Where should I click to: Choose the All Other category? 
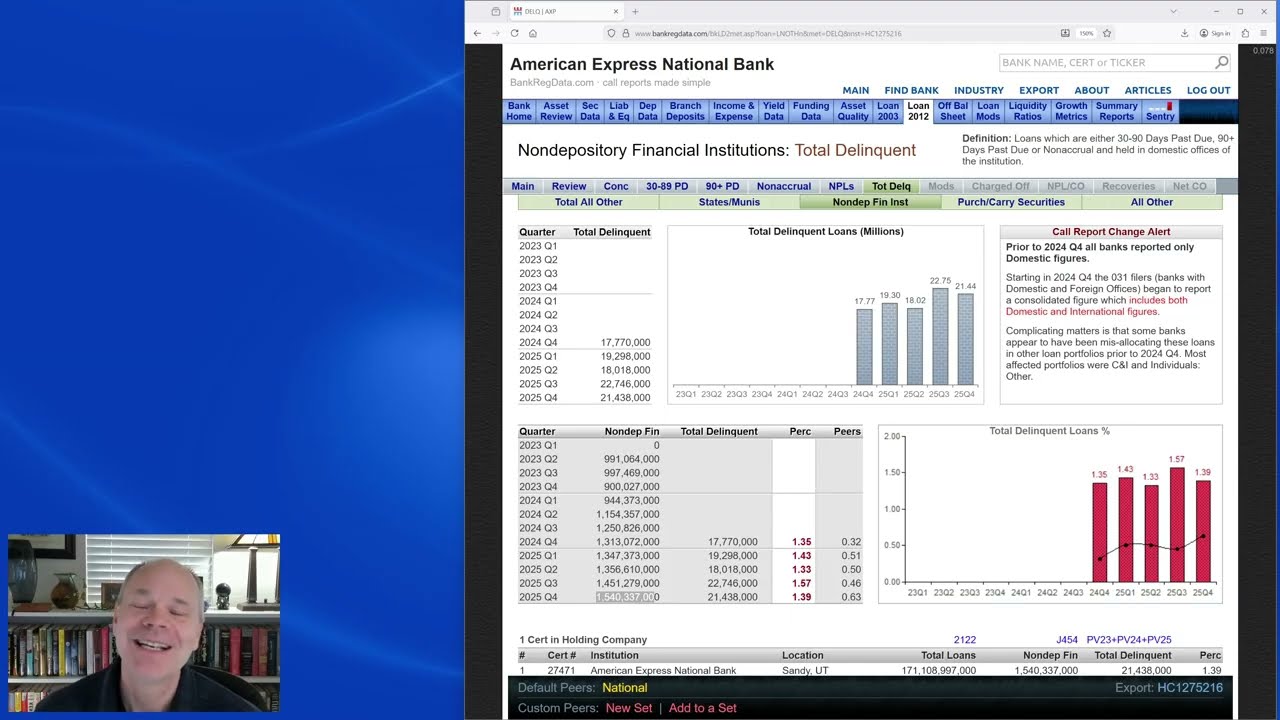click(x=1152, y=202)
